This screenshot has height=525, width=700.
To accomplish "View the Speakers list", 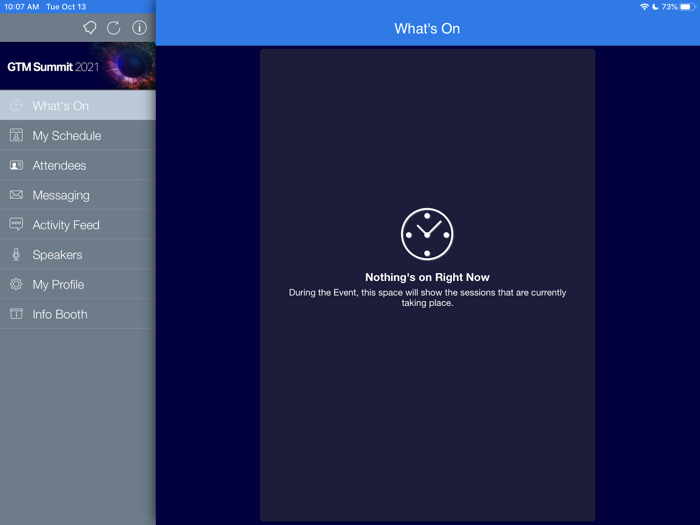I will click(x=78, y=254).
